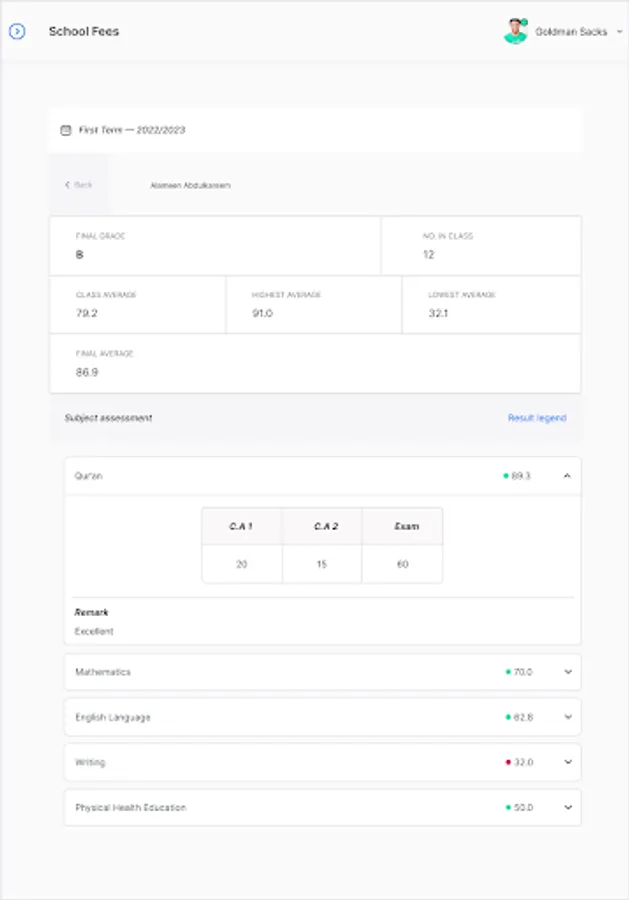Collapse the Qur'an subject section
The image size is (629, 900).
567,476
